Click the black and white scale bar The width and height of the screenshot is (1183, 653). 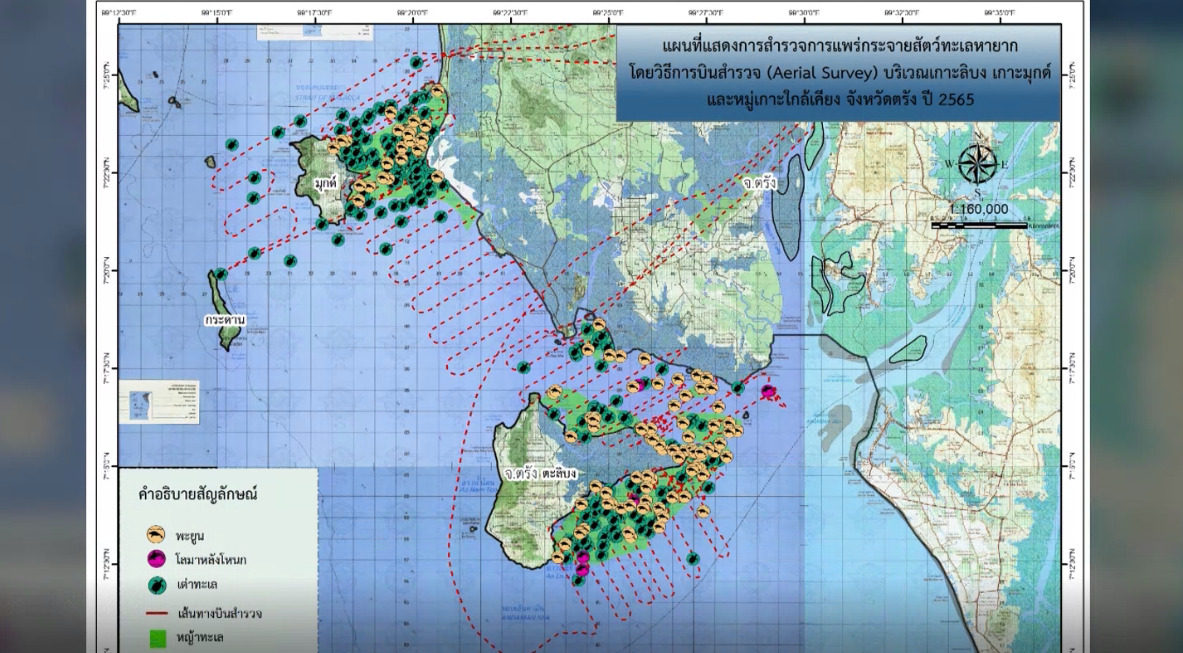(x=979, y=226)
